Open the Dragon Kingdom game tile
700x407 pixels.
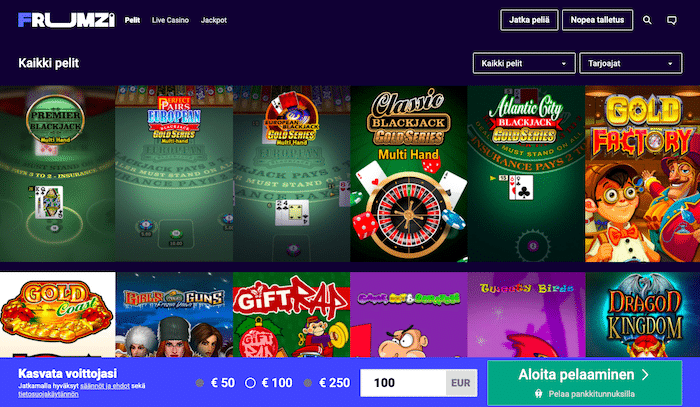tap(642, 315)
